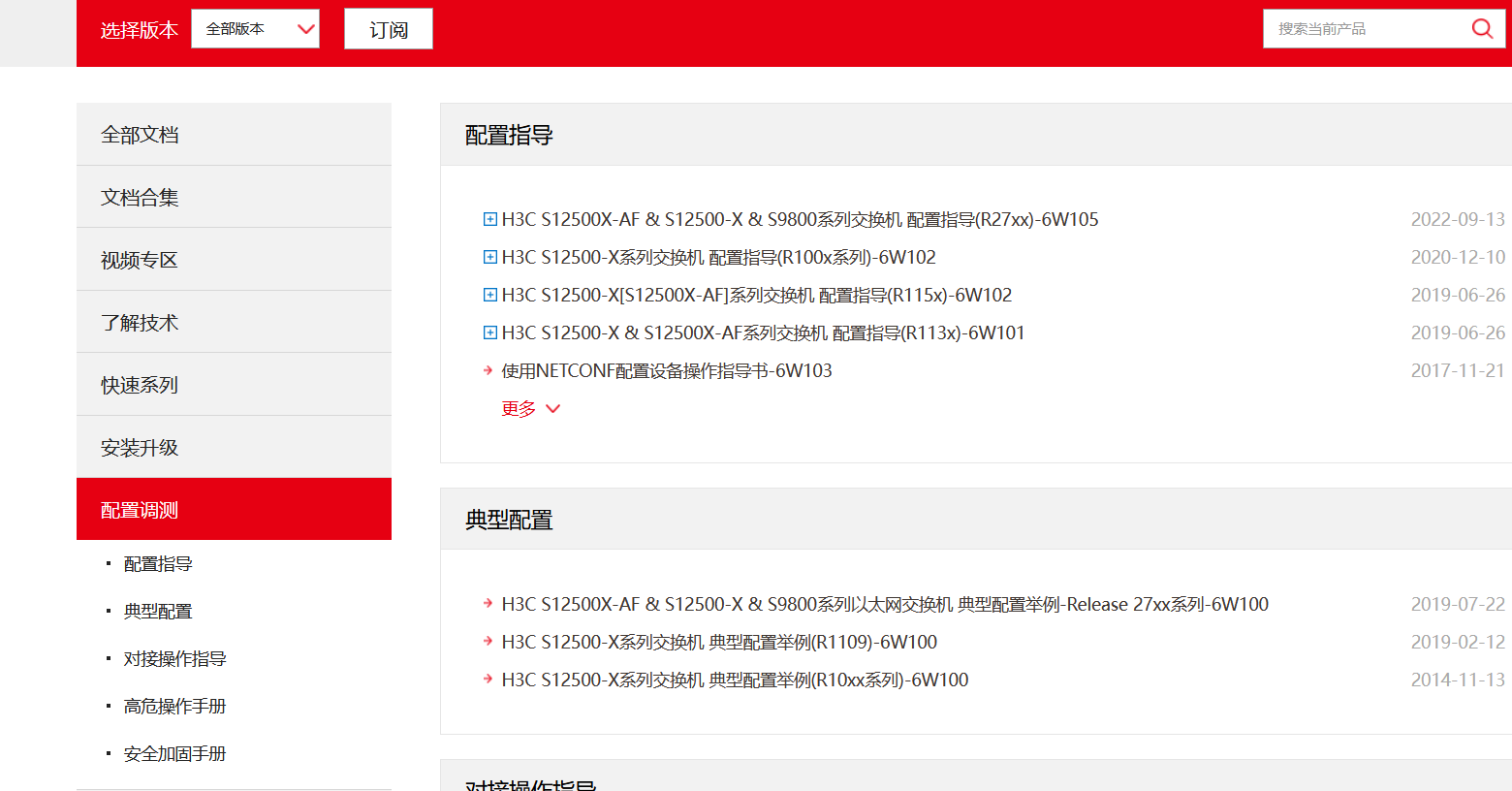Expand the R27xx 配置指导 6W105 entry
1512x791 pixels.
point(490,219)
